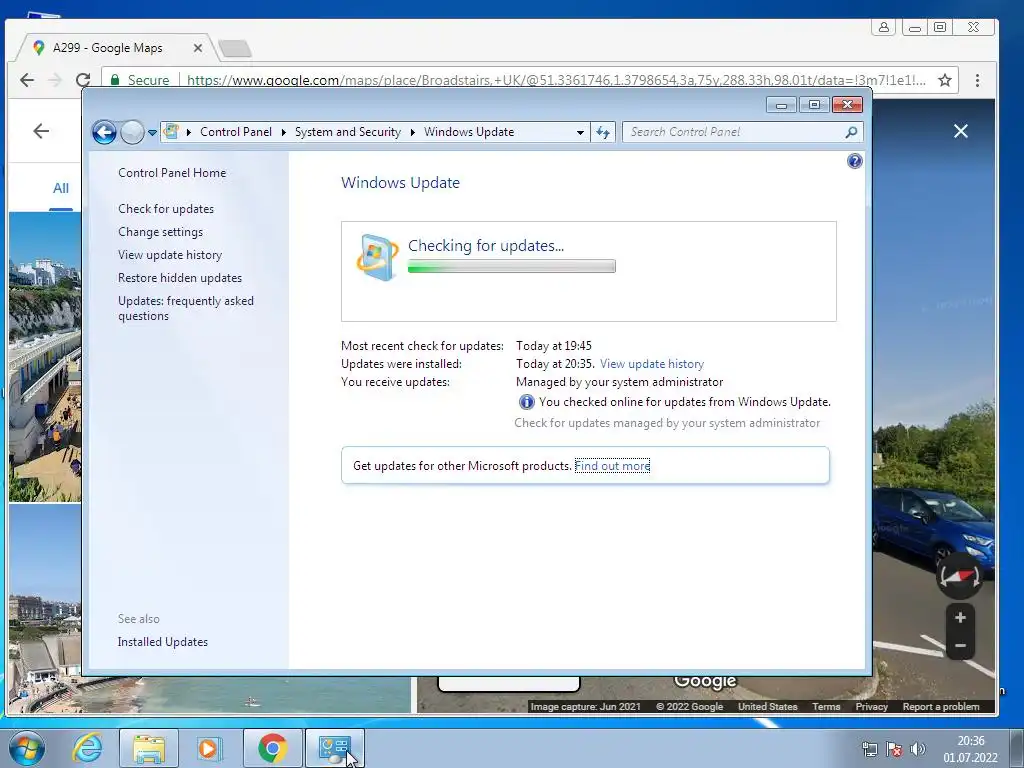Open Windows Media Player from the taskbar
Screen dimensions: 1024x768
click(210, 748)
